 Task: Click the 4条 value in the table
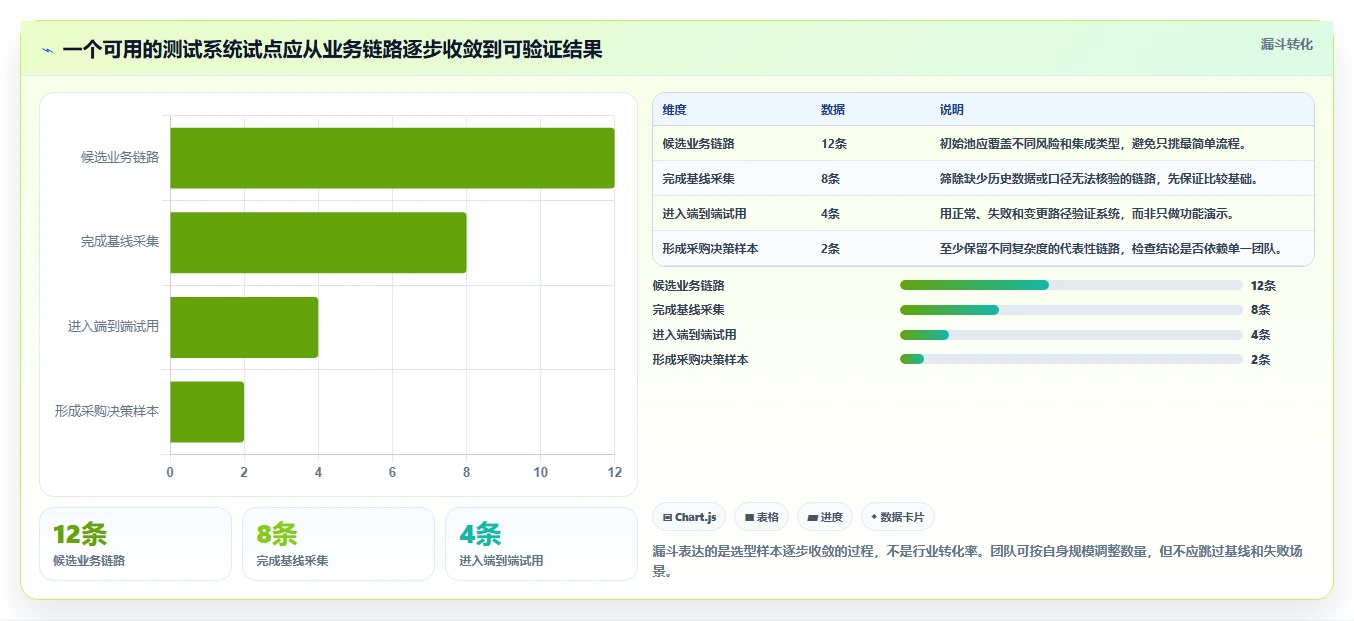(831, 214)
